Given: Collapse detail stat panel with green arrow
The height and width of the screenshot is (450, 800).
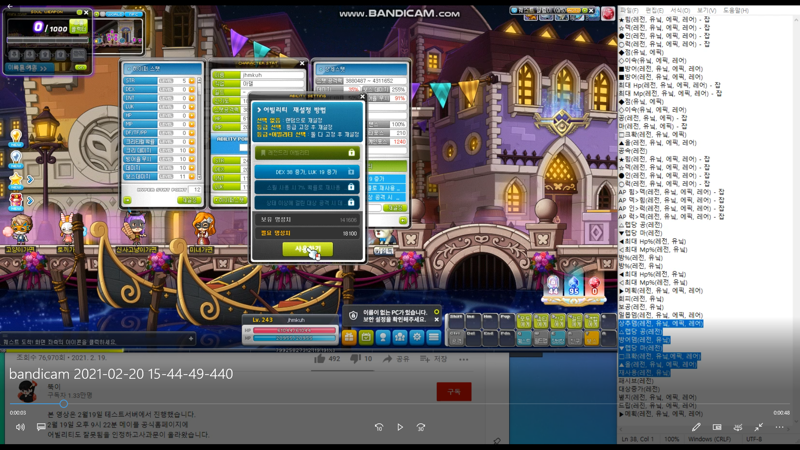Looking at the screenshot, I should pyautogui.click(x=403, y=220).
